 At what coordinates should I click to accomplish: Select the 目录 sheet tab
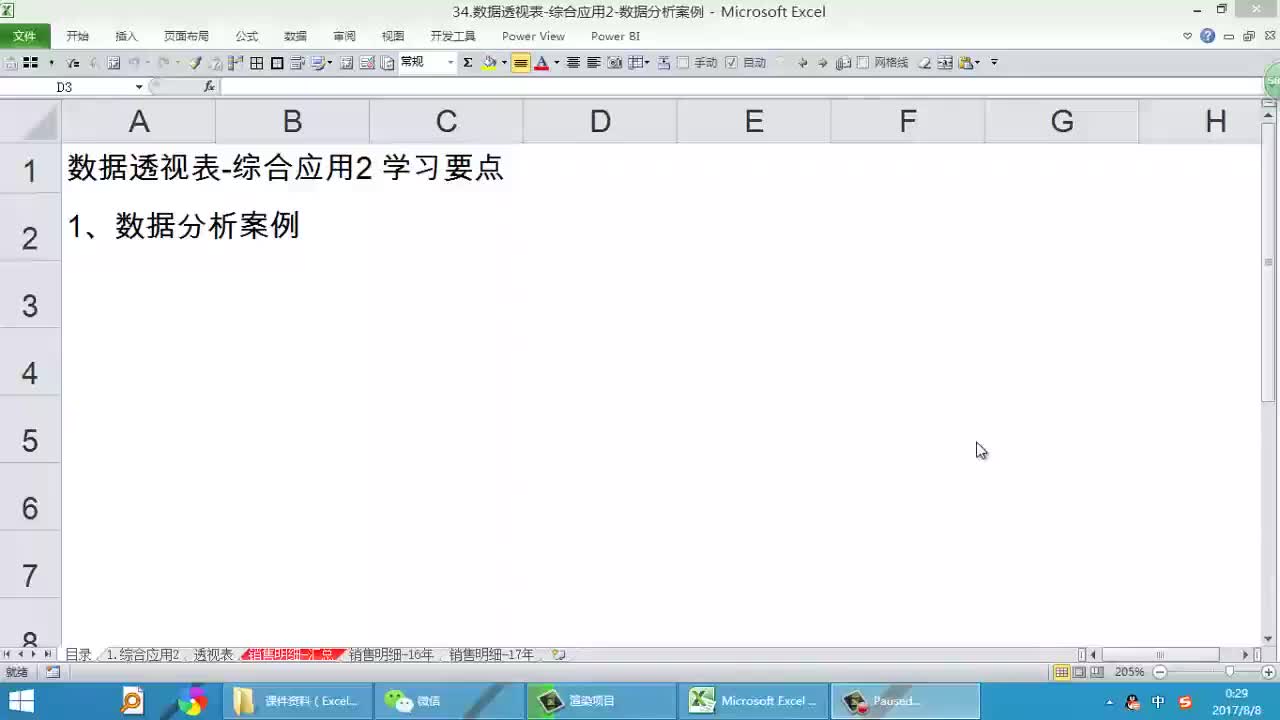[x=78, y=655]
